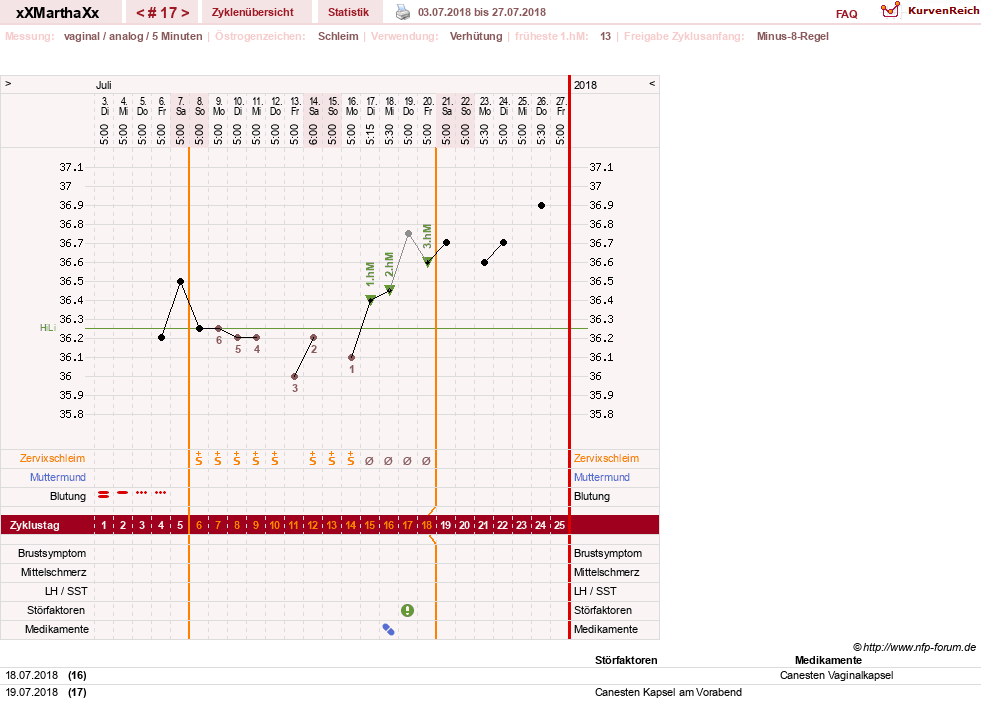Click the heavy bleeding symbol on cycle day 1
Viewport: 981px width, 719px height.
[104, 494]
